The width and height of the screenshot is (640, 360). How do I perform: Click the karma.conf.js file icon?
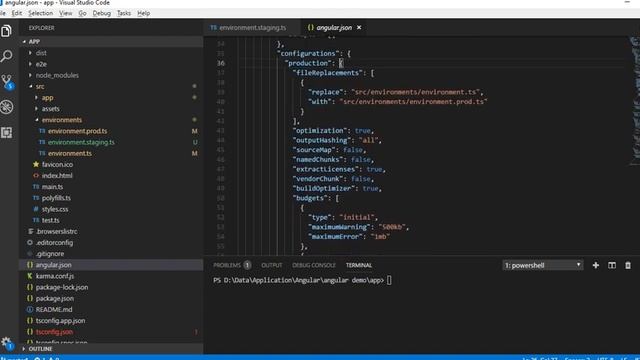click(30, 276)
